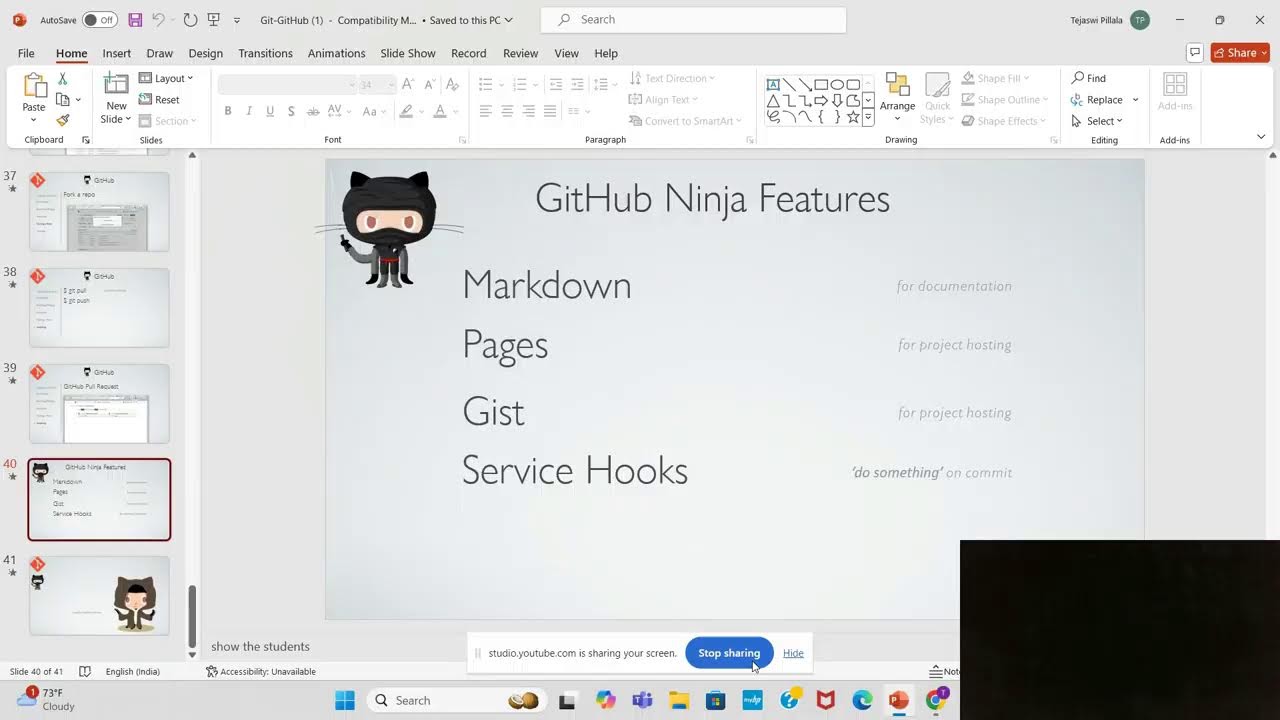This screenshot has height=720, width=1280.
Task: Open the Record tab
Action: 469,53
